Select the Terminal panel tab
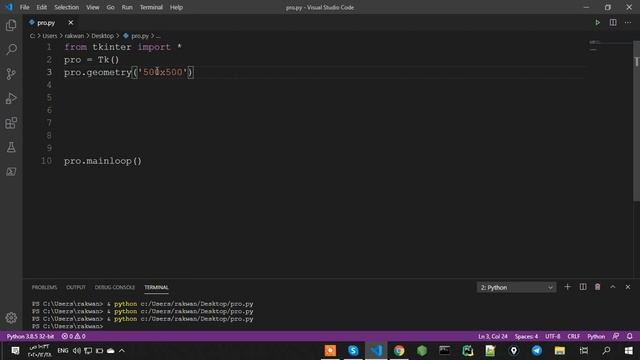640x360 pixels. [x=156, y=287]
